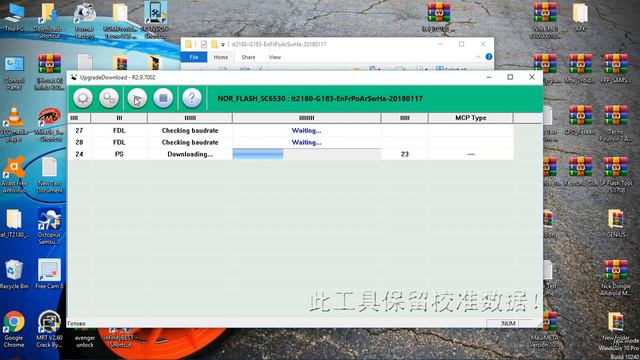Click the NUM indicator in the status bar
Screen dimensions: 640x360
tap(509, 323)
